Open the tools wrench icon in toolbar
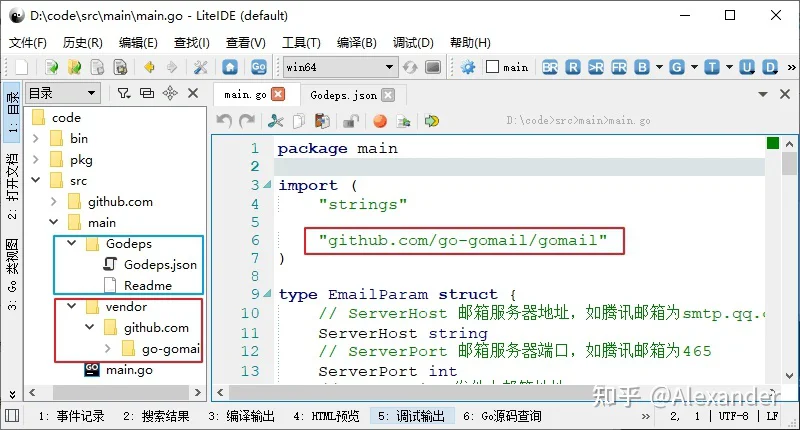Screen dimensions: 800x430 pyautogui.click(x=200, y=67)
